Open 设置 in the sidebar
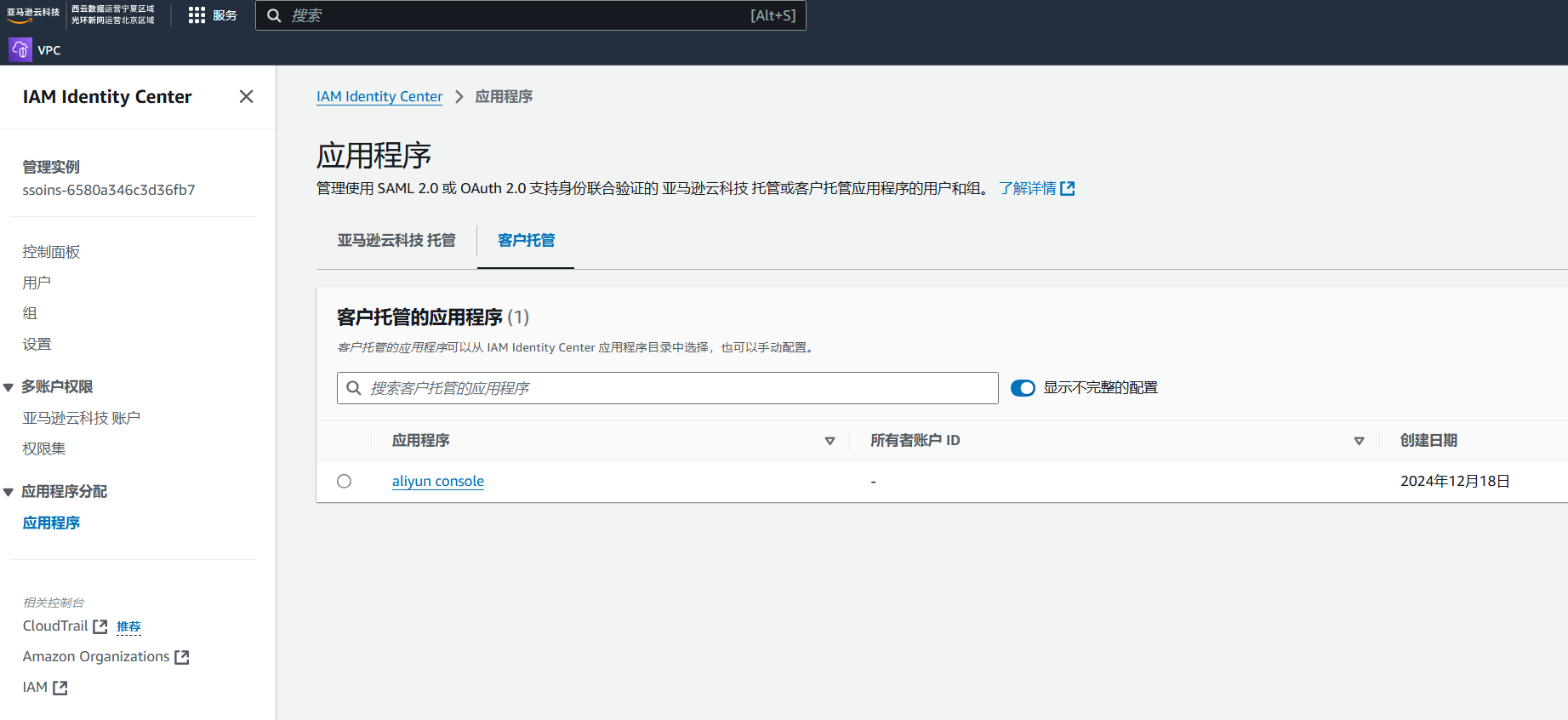The width and height of the screenshot is (1568, 720). 37,344
